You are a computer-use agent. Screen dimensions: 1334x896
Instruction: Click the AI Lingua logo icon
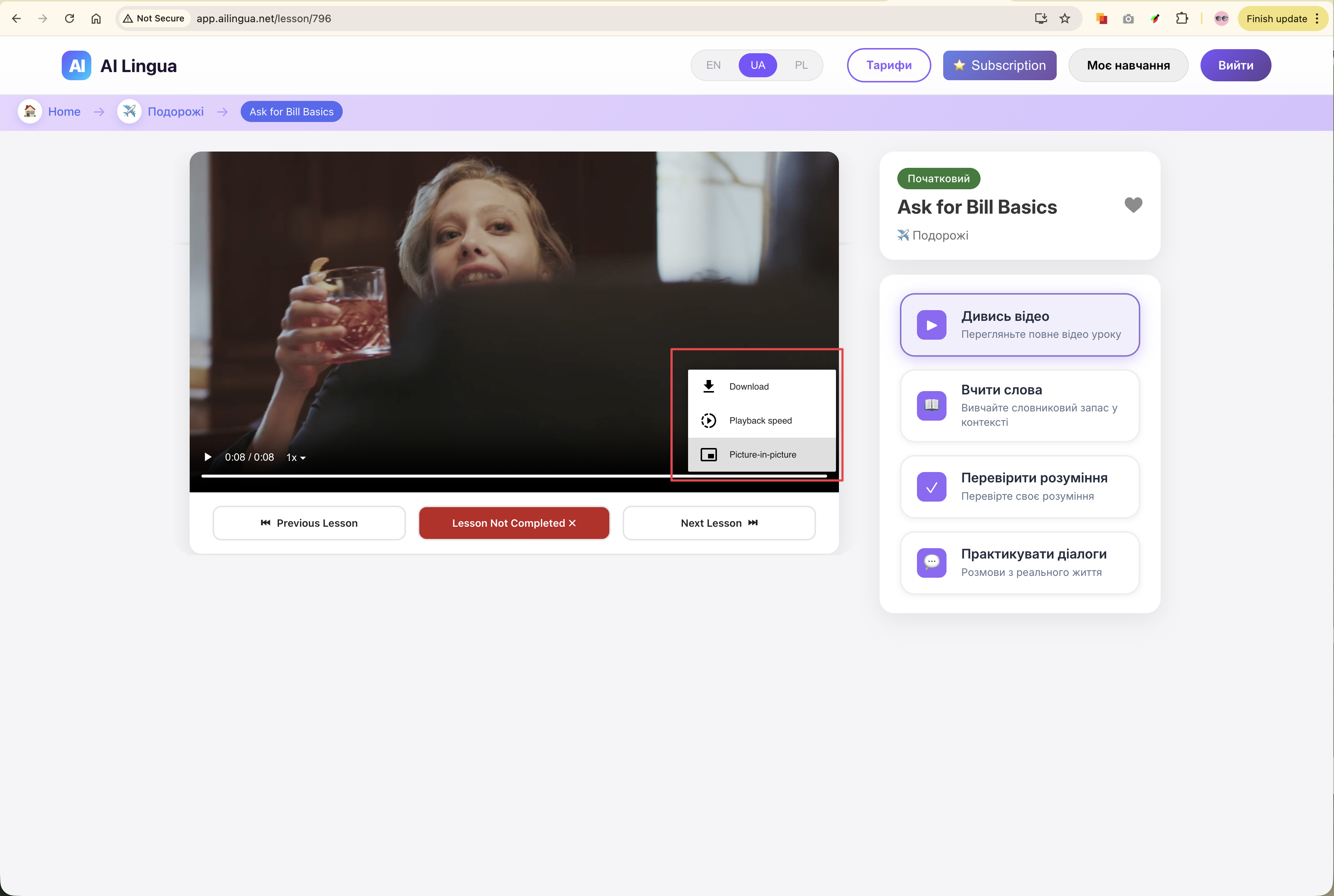pos(77,66)
